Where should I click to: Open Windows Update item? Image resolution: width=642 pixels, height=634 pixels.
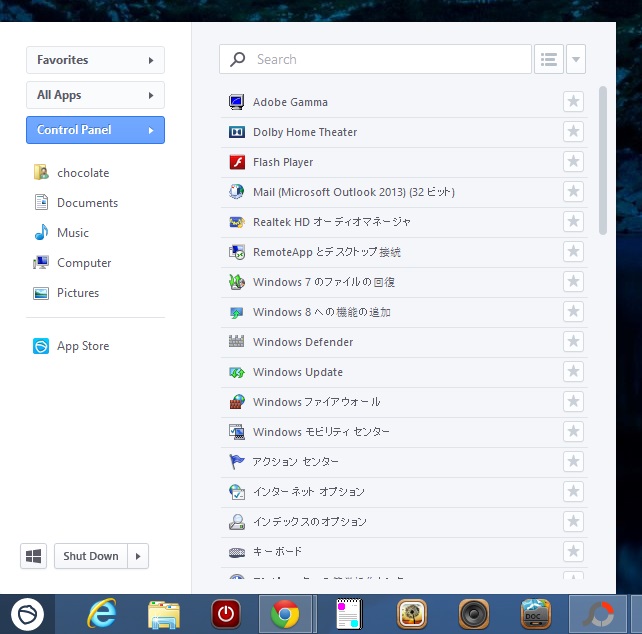pos(297,372)
